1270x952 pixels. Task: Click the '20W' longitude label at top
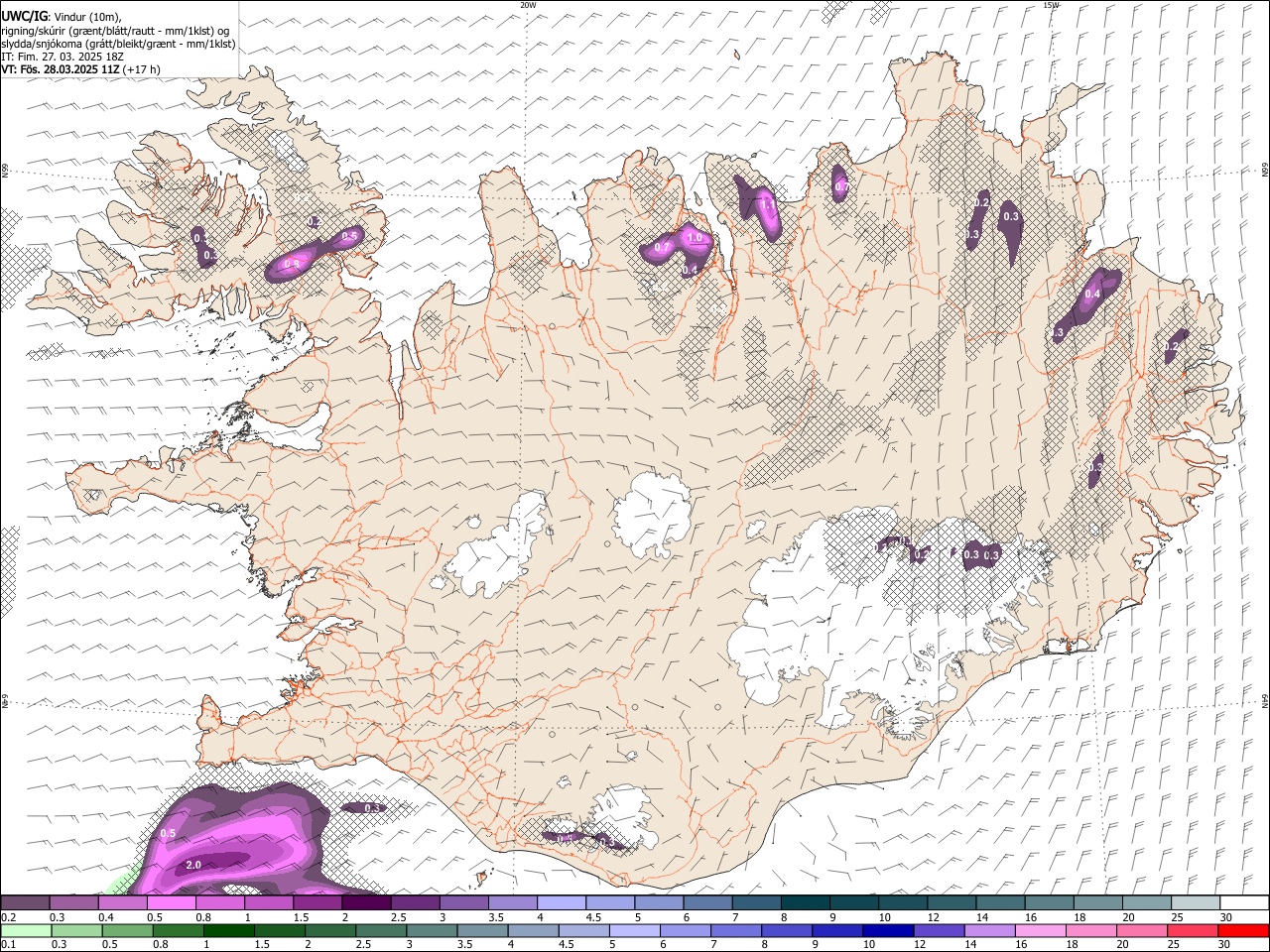(528, 5)
